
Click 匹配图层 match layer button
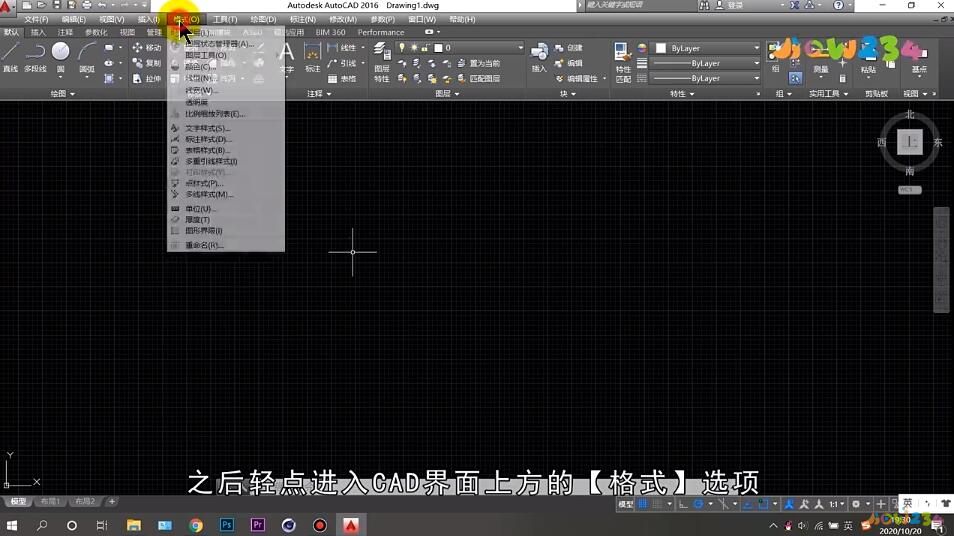pyautogui.click(x=478, y=78)
